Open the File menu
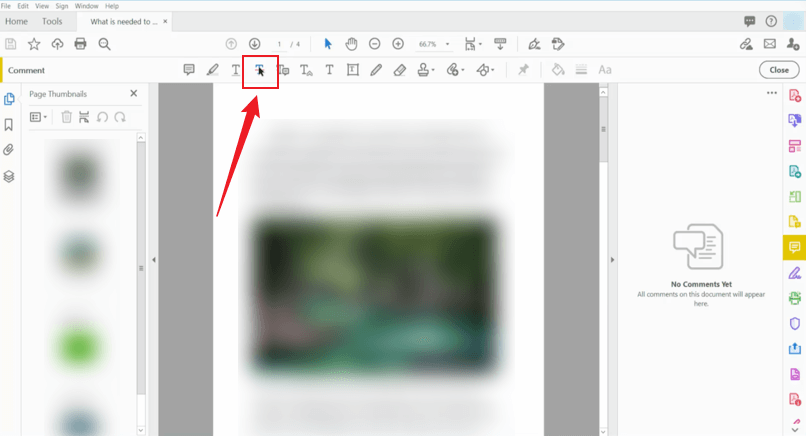Screen dimensions: 806x436 (6, 6)
